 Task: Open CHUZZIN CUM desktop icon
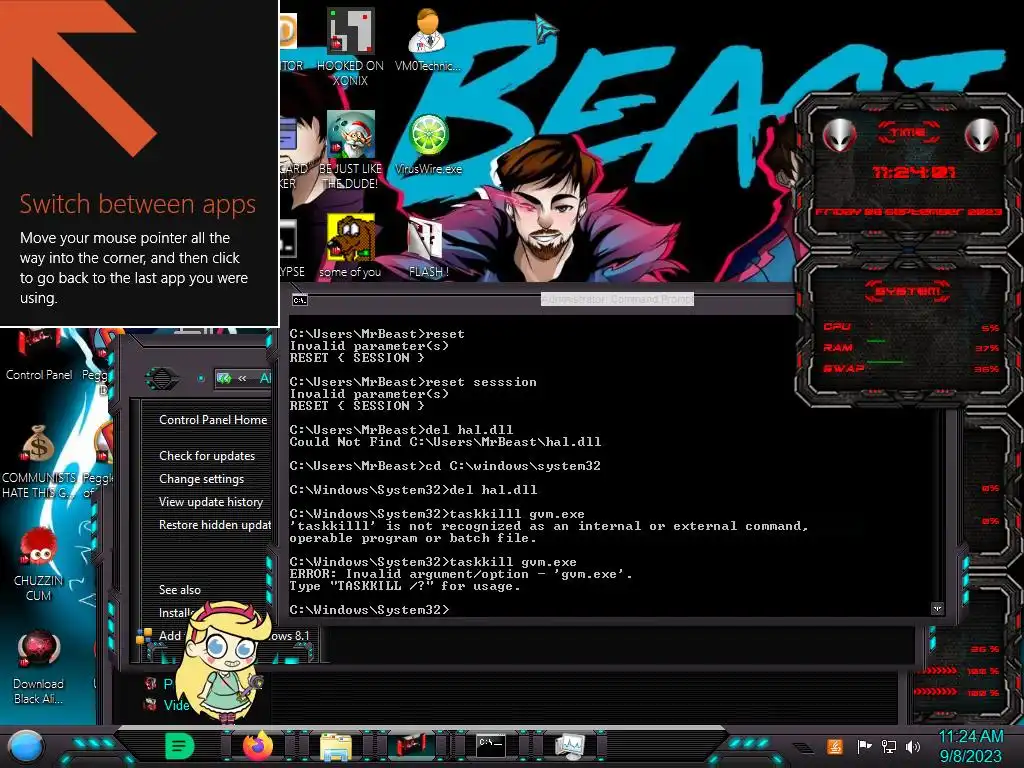click(39, 564)
